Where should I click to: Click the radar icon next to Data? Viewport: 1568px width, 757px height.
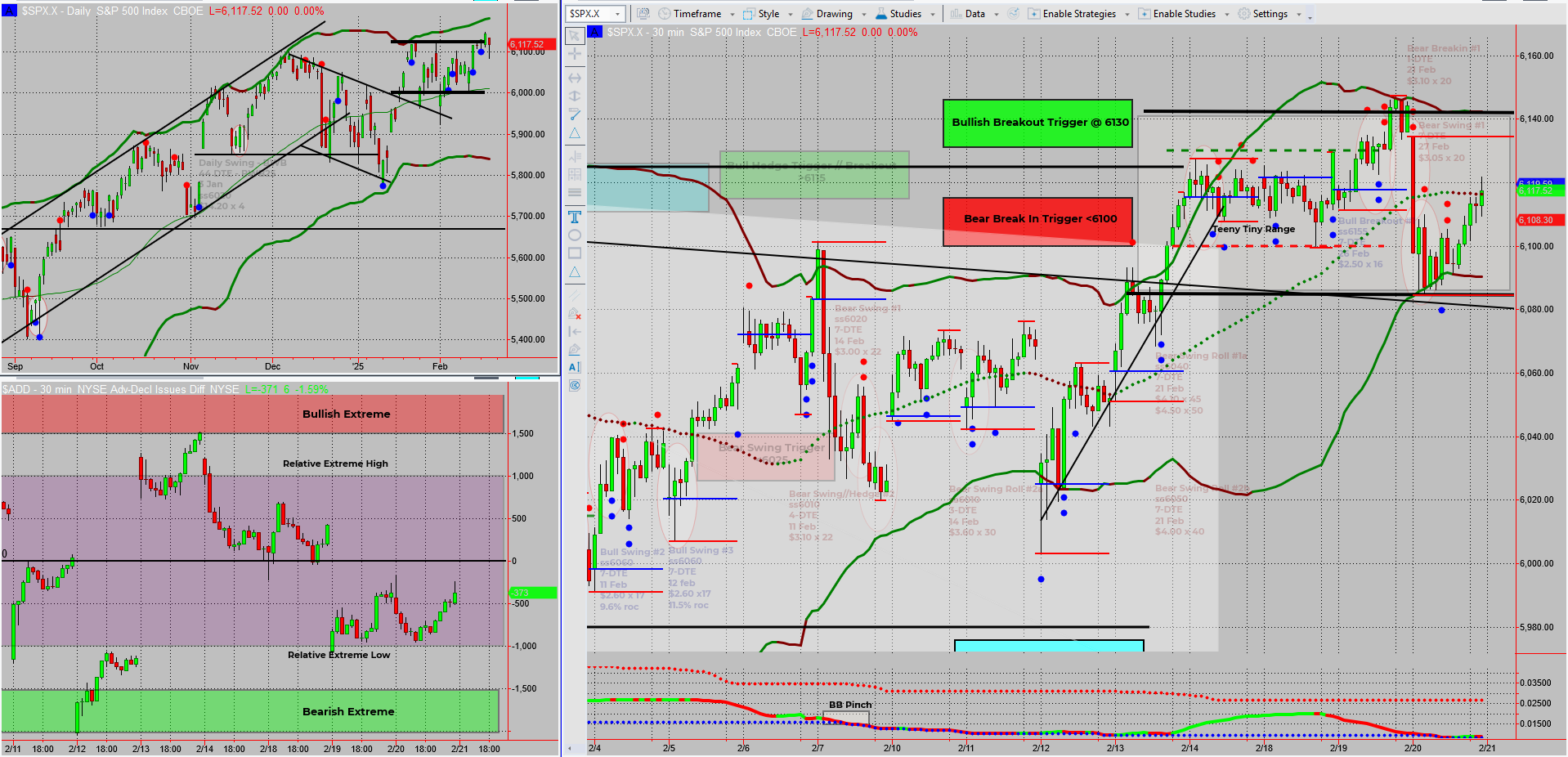click(x=1014, y=14)
